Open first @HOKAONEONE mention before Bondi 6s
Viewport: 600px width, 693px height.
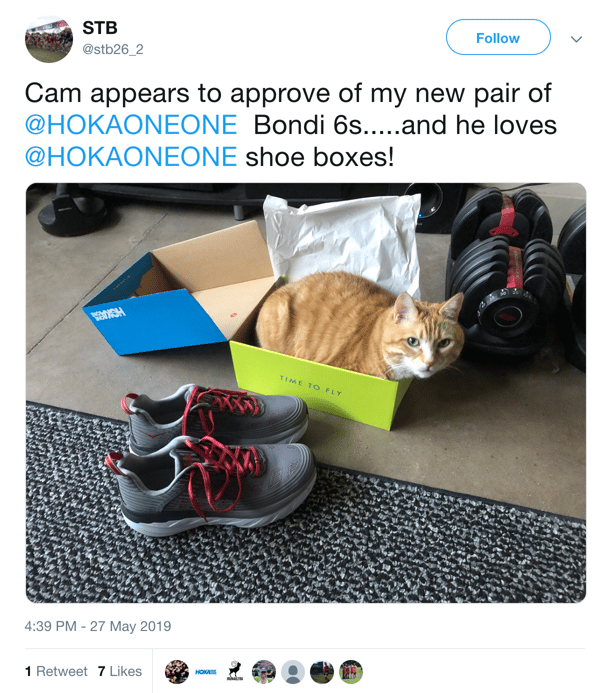pos(131,125)
